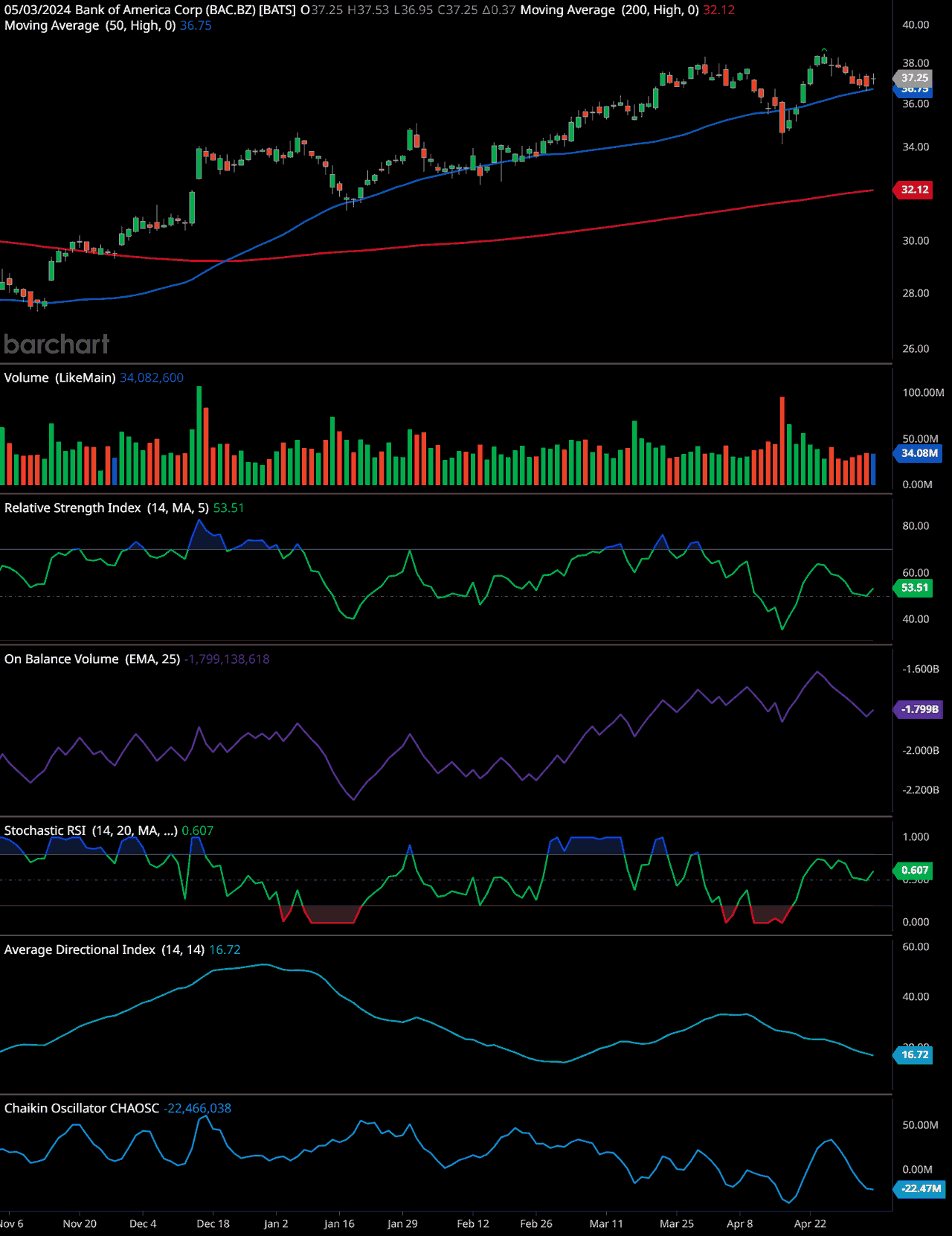Click the Moving Average (50, High, 0) label
This screenshot has height=1236, width=952.
pos(90,25)
